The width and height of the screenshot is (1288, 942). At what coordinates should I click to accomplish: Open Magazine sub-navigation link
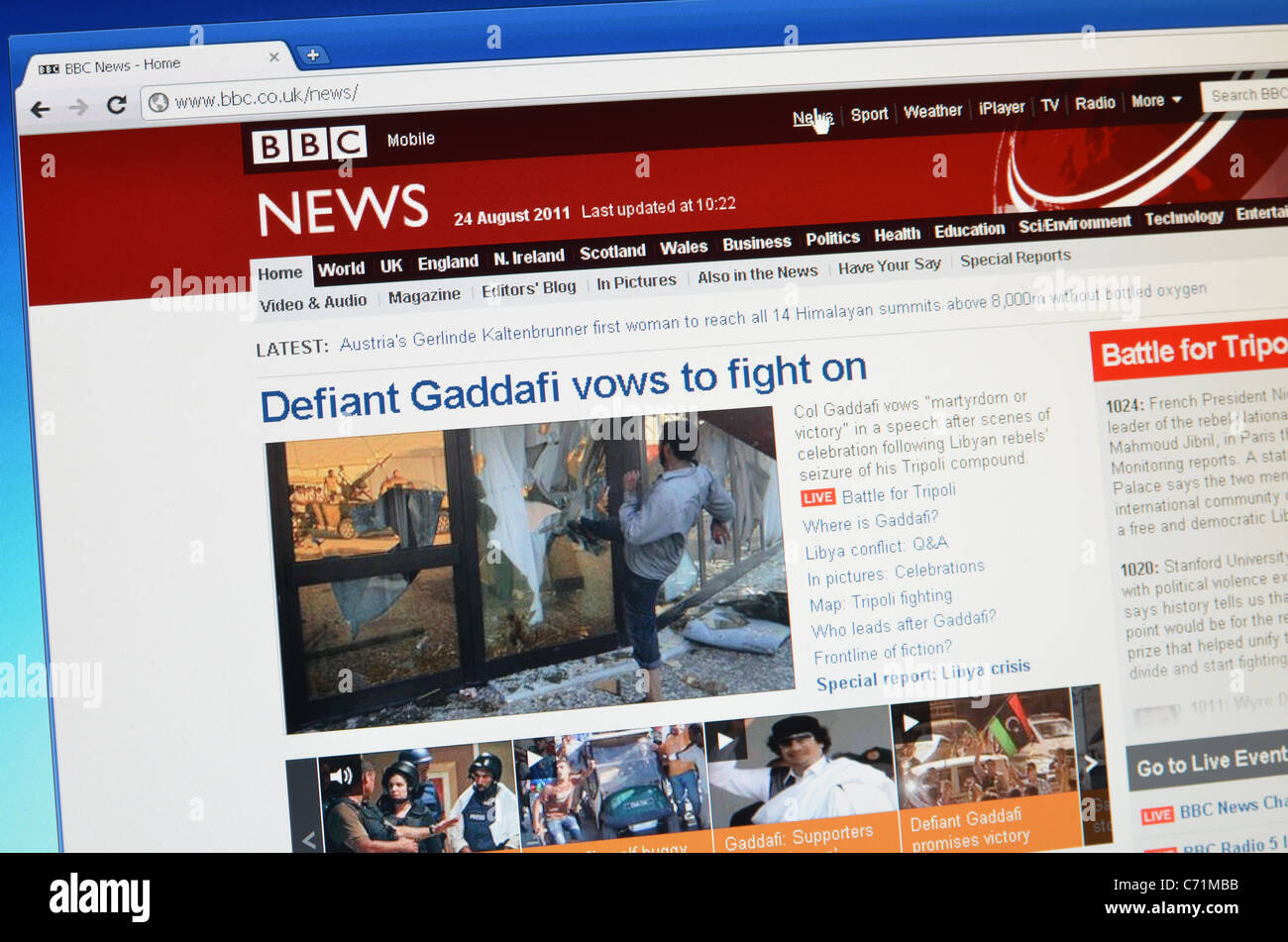click(x=424, y=296)
